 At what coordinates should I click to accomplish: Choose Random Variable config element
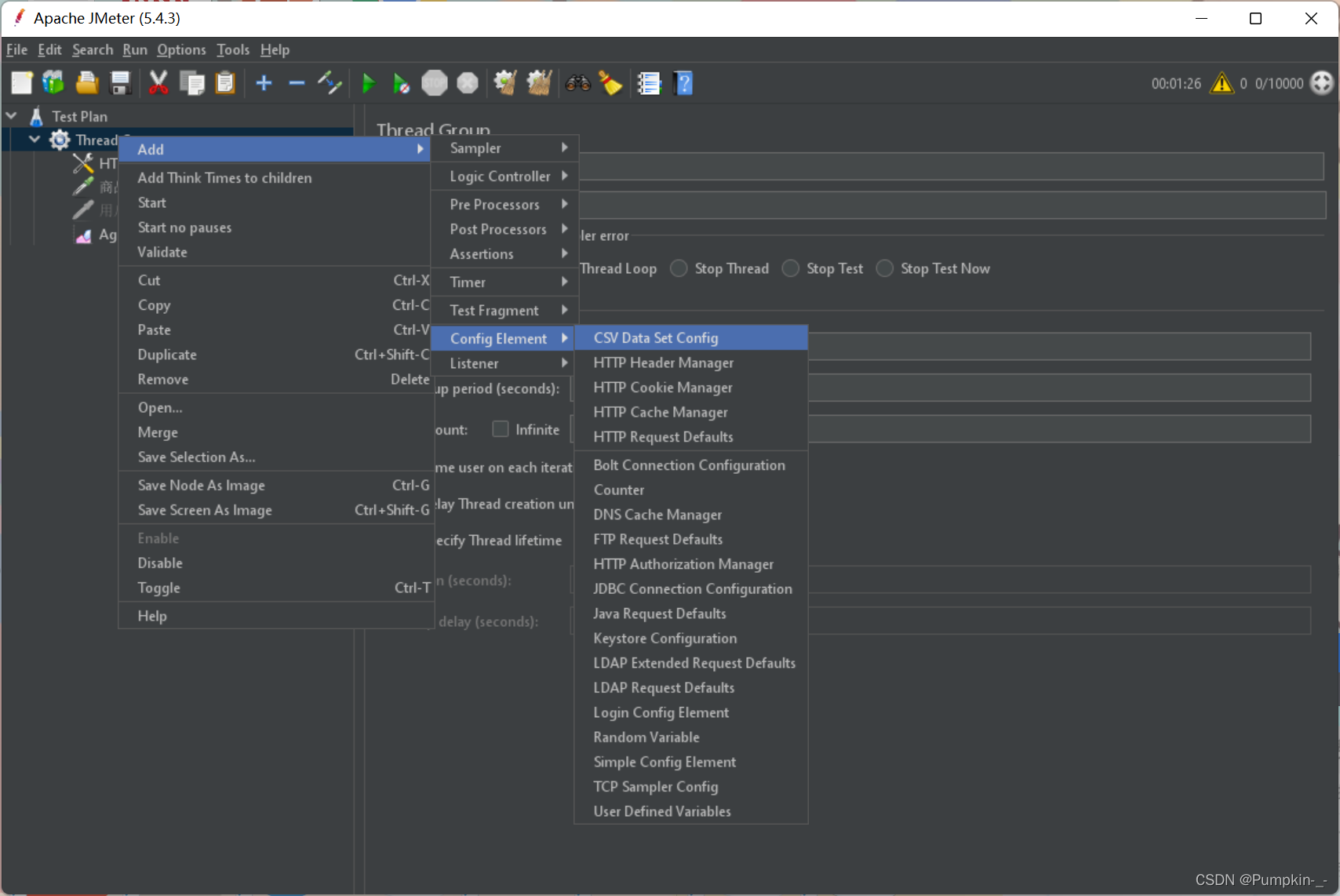click(x=691, y=738)
